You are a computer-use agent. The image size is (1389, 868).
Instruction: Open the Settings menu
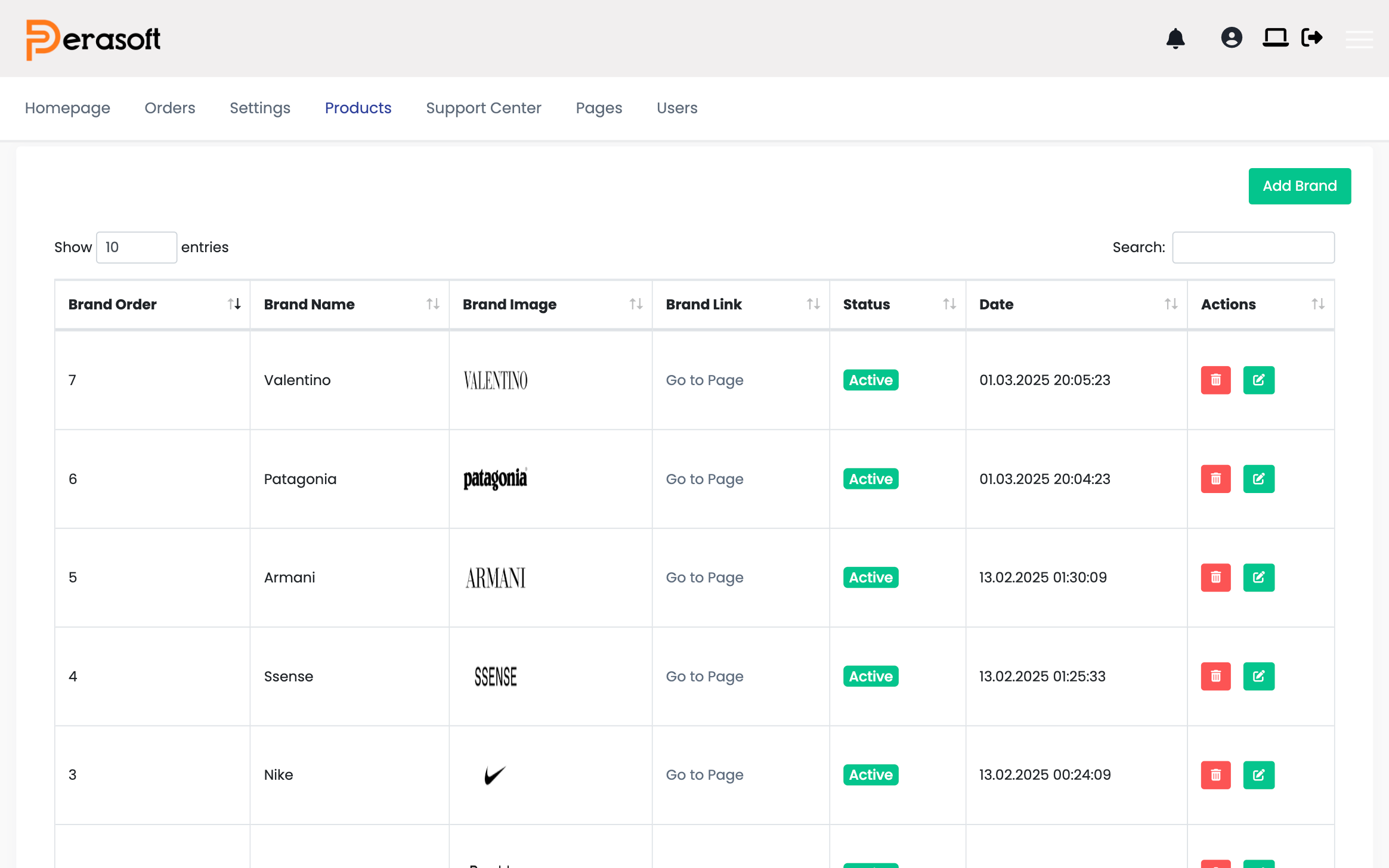point(260,108)
